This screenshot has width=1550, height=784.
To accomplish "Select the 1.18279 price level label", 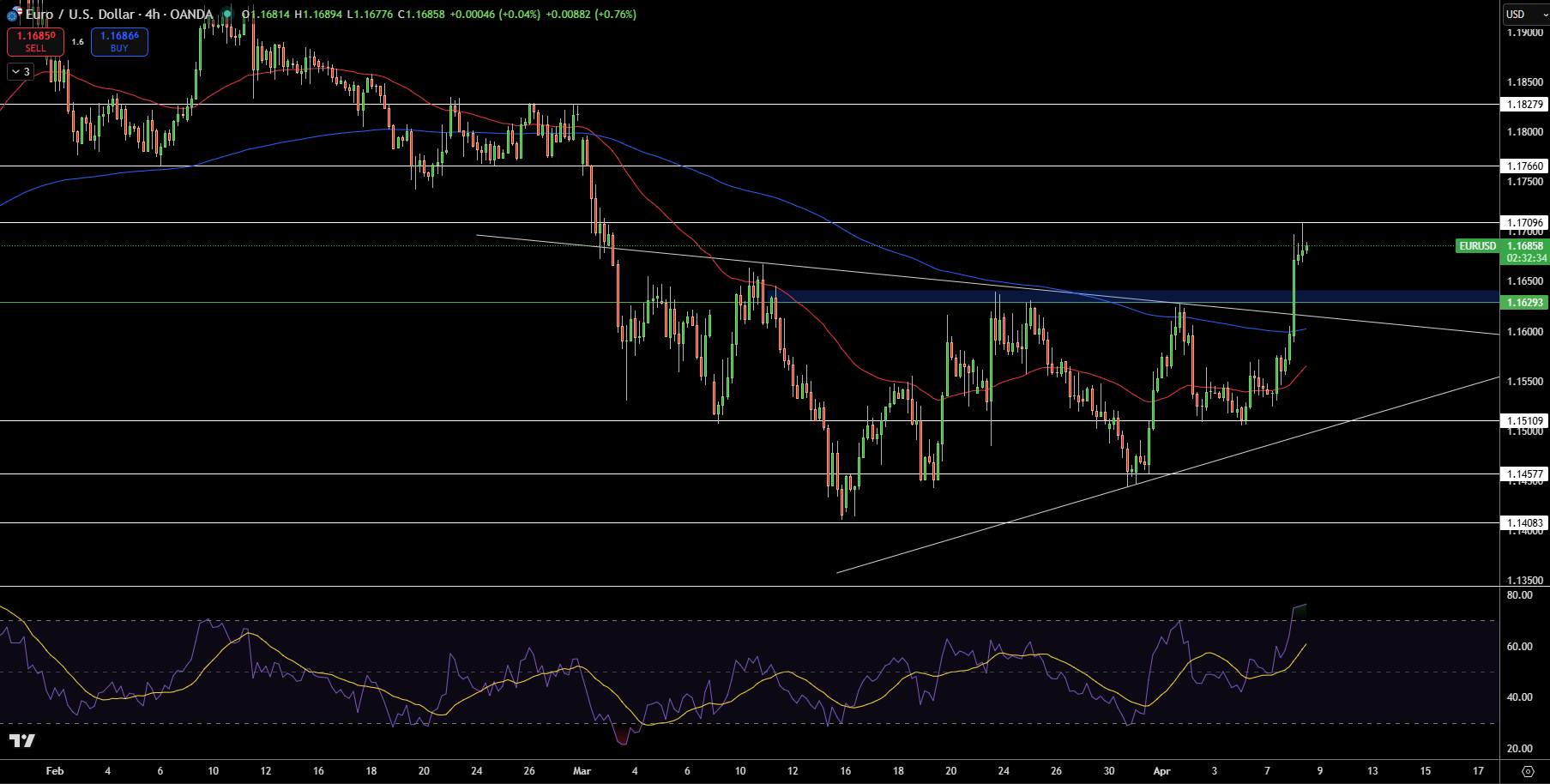I will pos(1525,105).
